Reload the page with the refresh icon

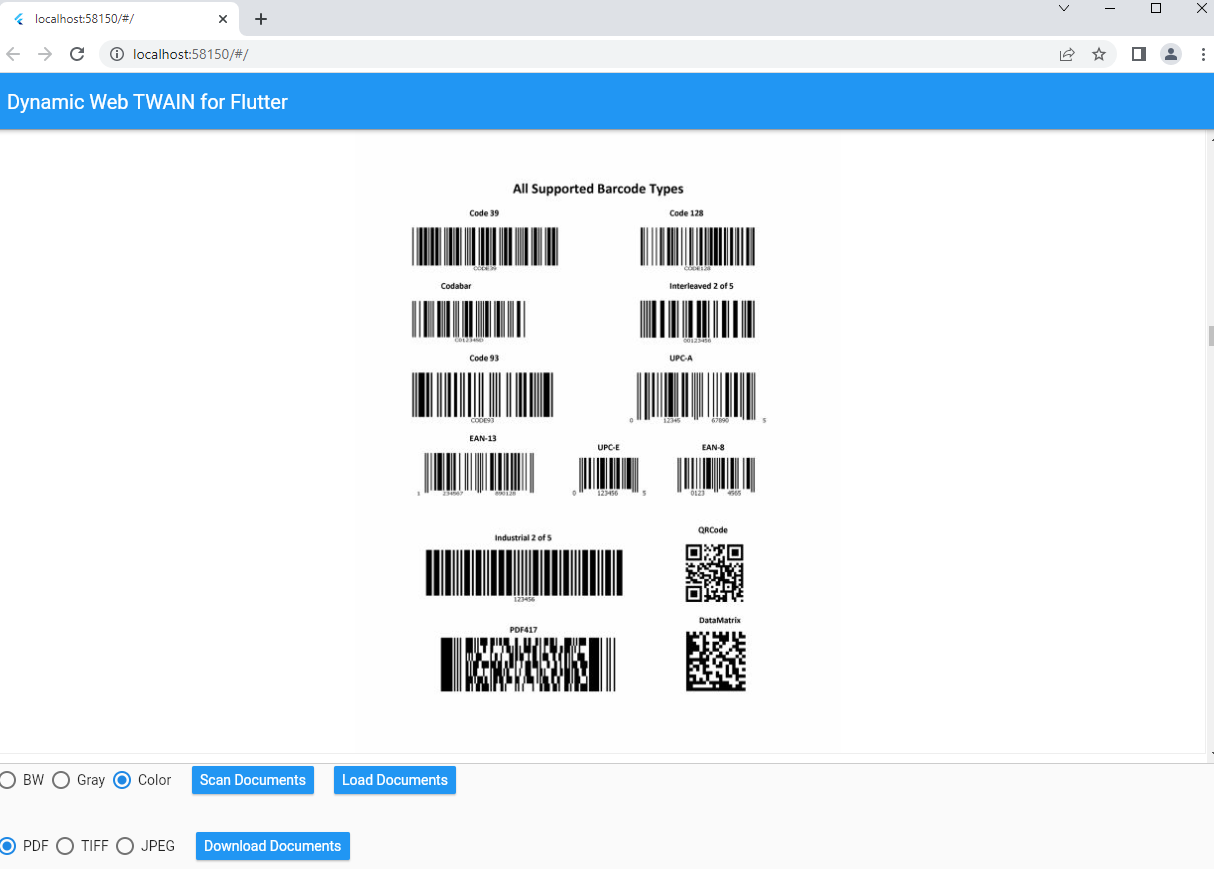pos(77,54)
